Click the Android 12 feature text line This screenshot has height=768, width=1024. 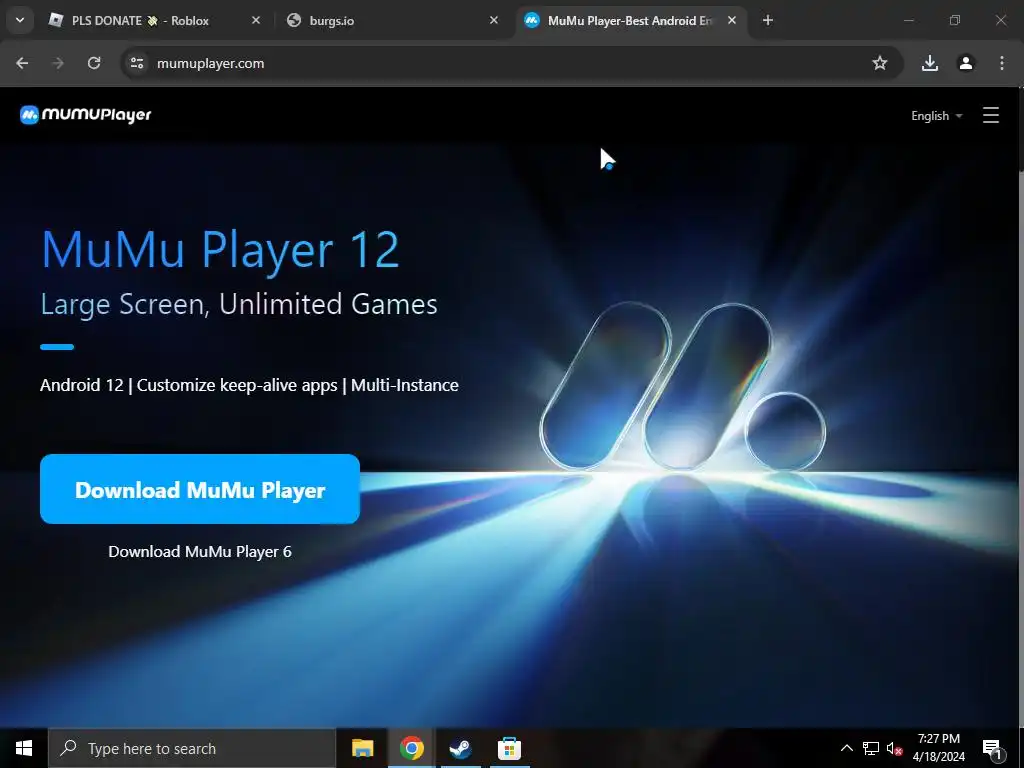point(249,385)
